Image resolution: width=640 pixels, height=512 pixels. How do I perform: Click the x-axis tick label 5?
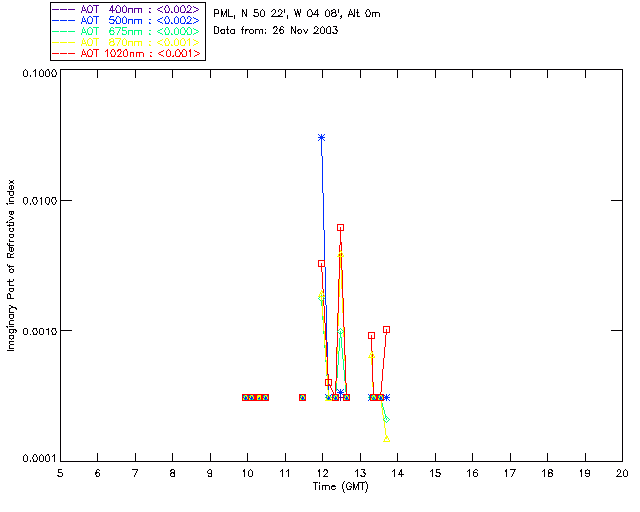point(60,473)
